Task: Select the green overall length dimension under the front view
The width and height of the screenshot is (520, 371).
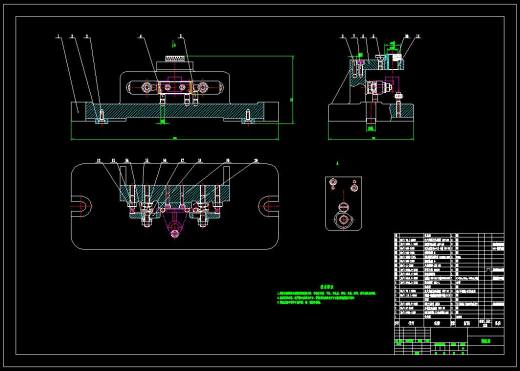Action: point(175,138)
